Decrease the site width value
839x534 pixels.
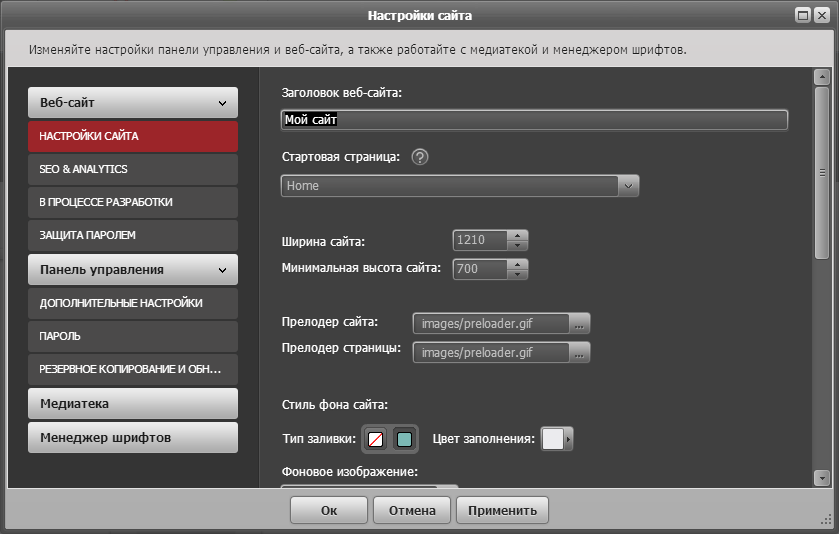click(x=517, y=246)
